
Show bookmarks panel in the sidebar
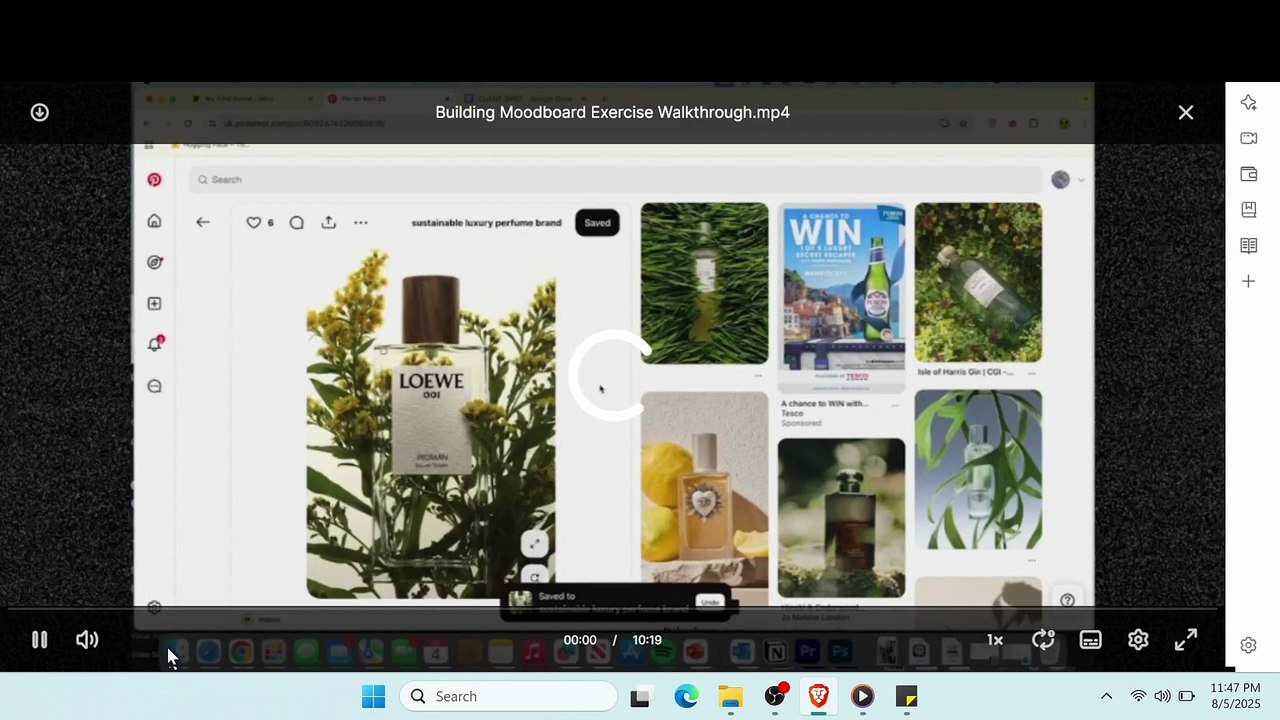pos(1249,210)
